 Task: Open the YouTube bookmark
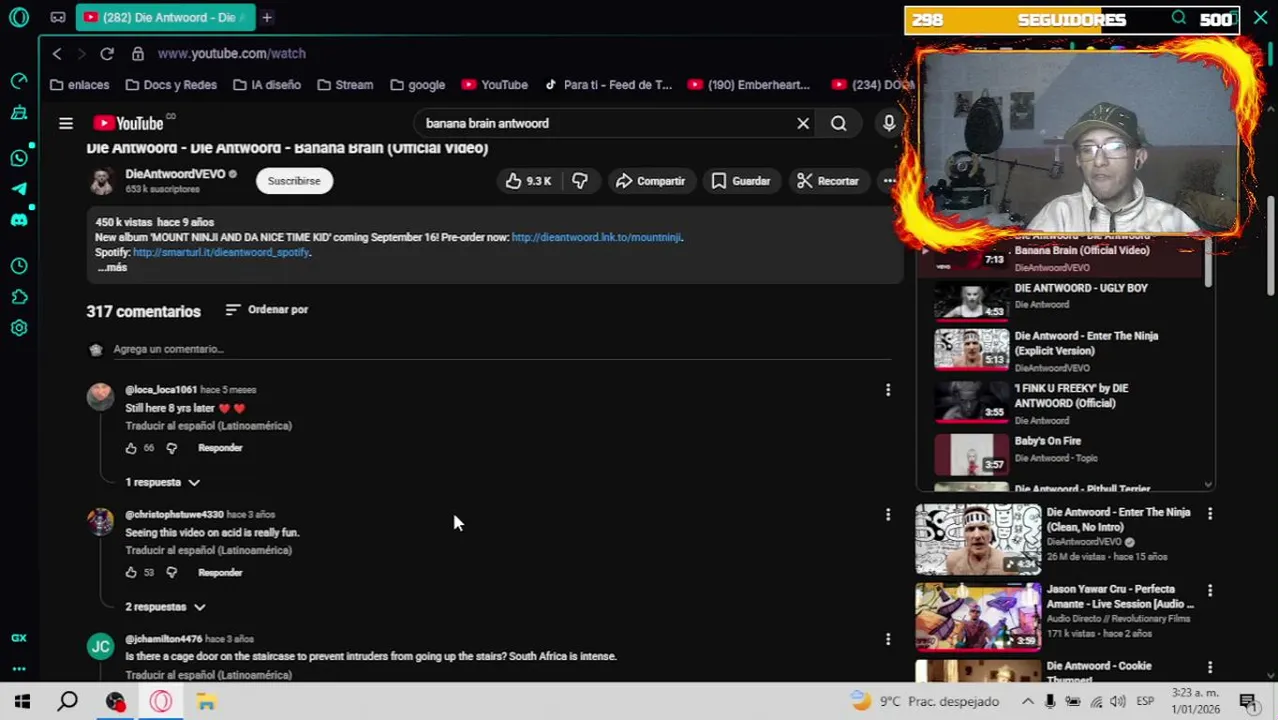pos(494,85)
